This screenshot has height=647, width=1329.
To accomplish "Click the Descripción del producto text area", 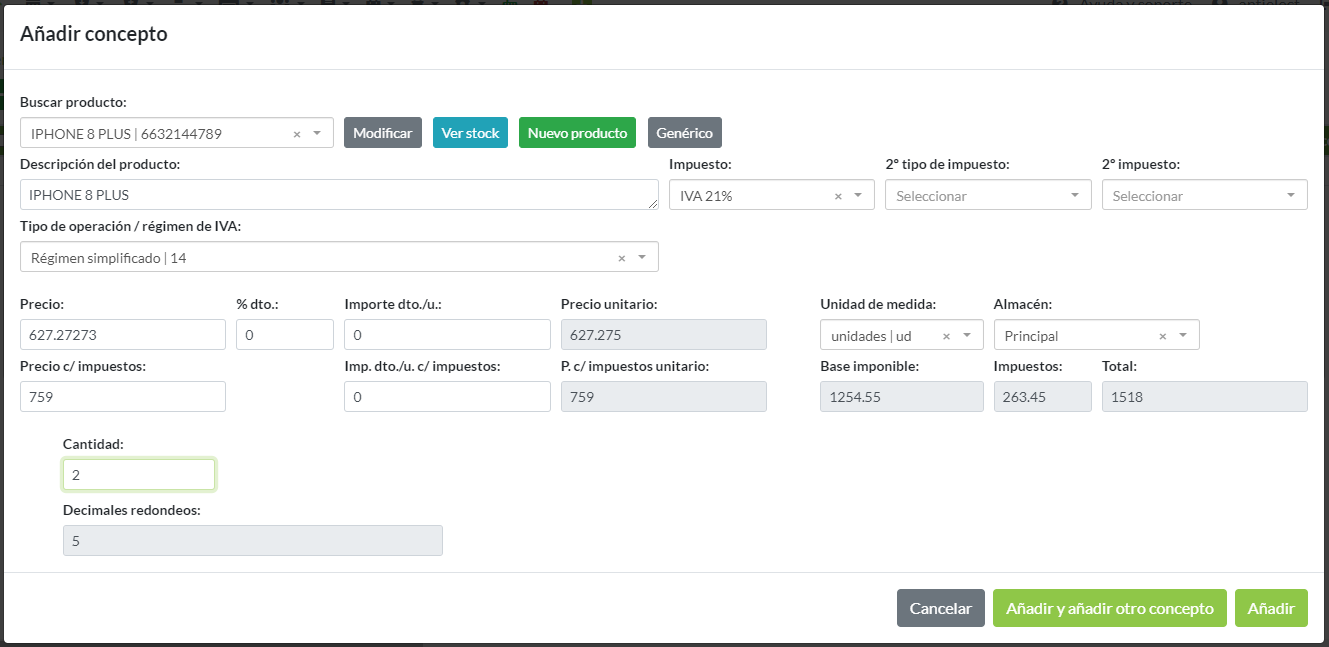I will tap(338, 195).
